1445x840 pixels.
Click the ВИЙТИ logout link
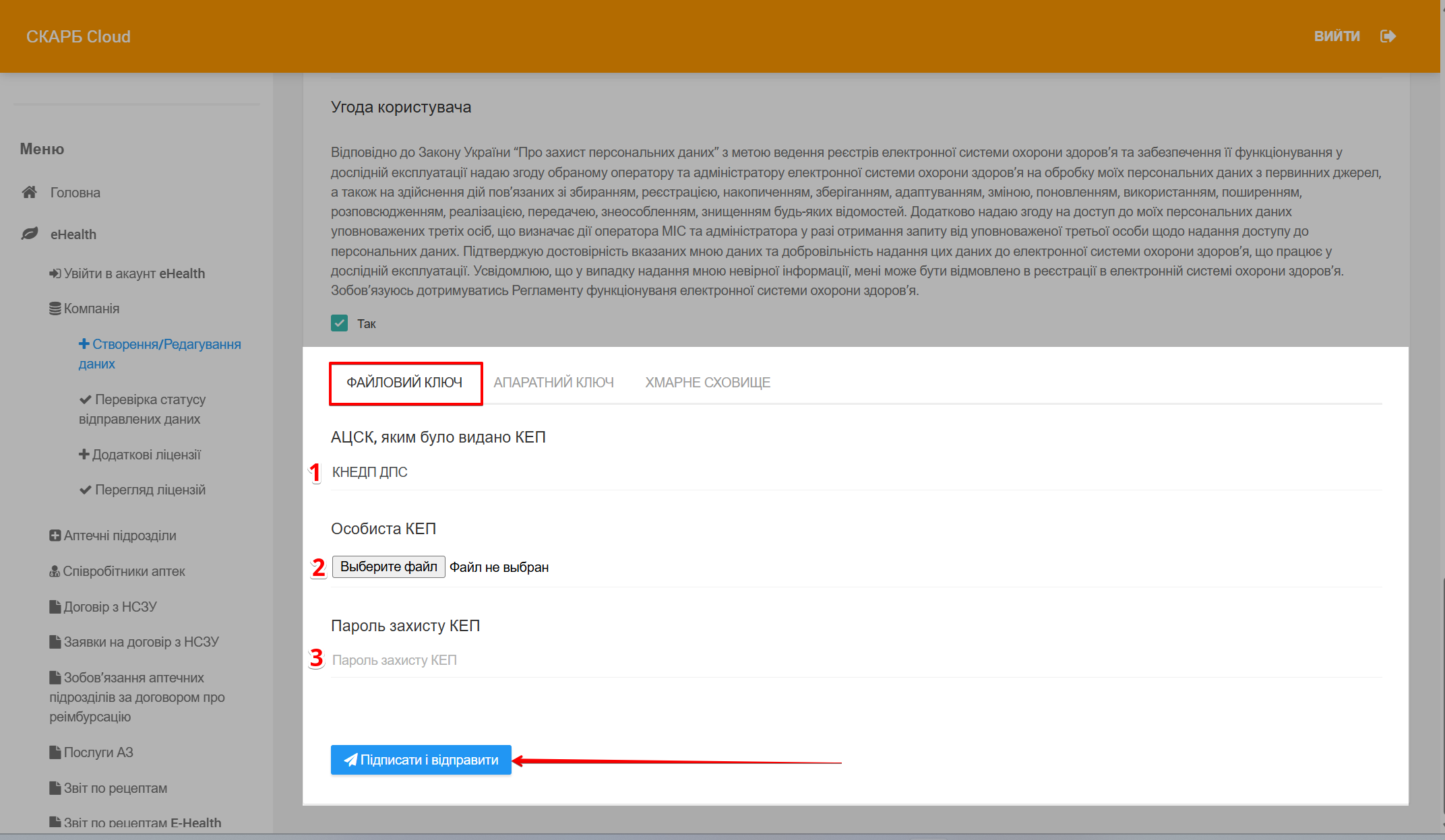[1337, 36]
